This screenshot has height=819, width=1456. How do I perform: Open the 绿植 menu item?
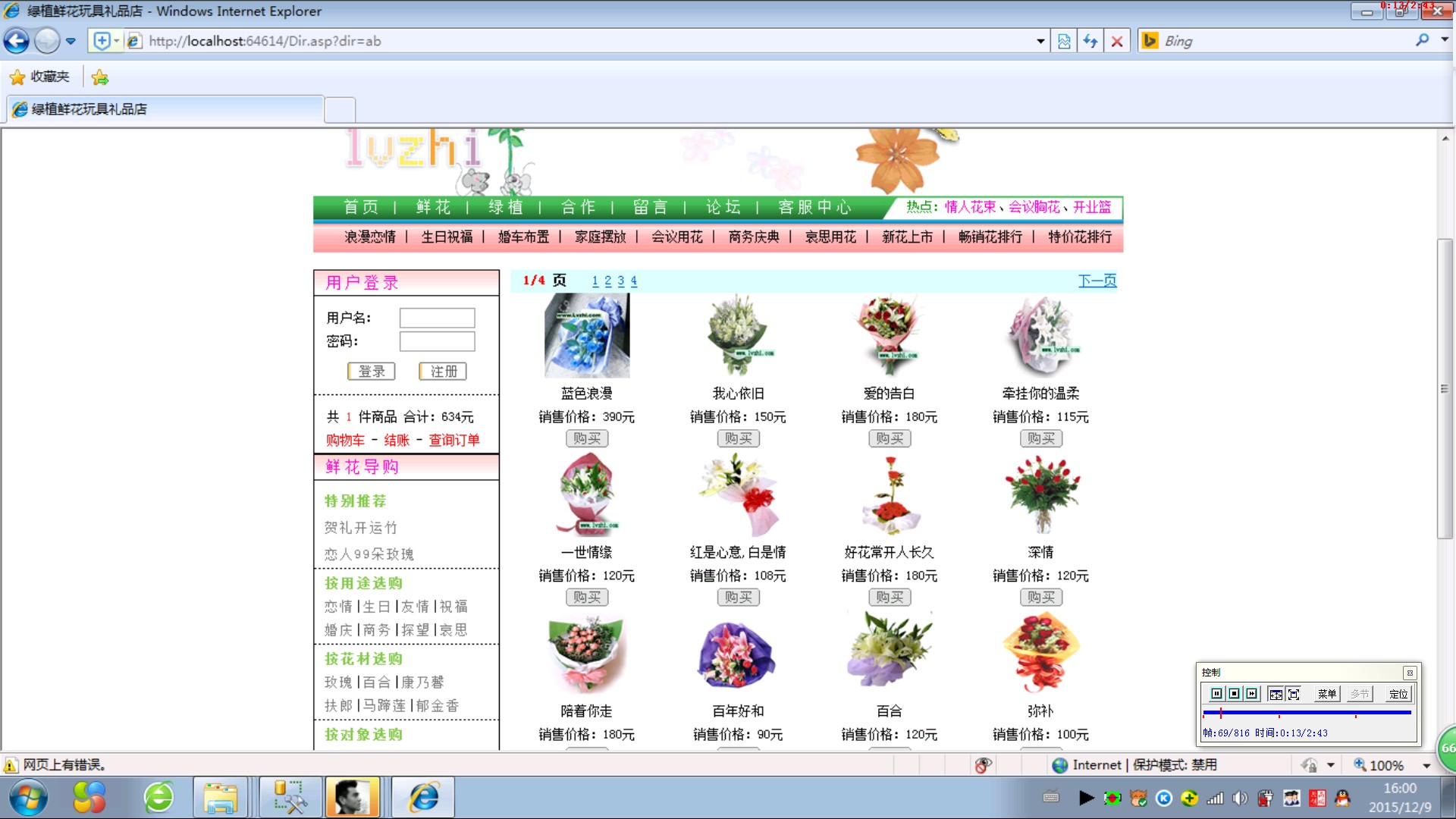[506, 207]
